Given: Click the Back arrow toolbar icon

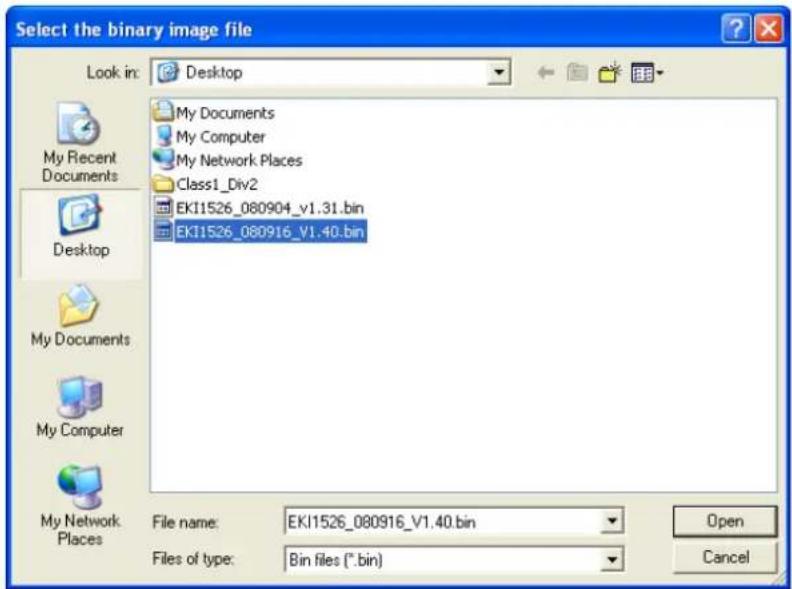Looking at the screenshot, I should [x=546, y=73].
